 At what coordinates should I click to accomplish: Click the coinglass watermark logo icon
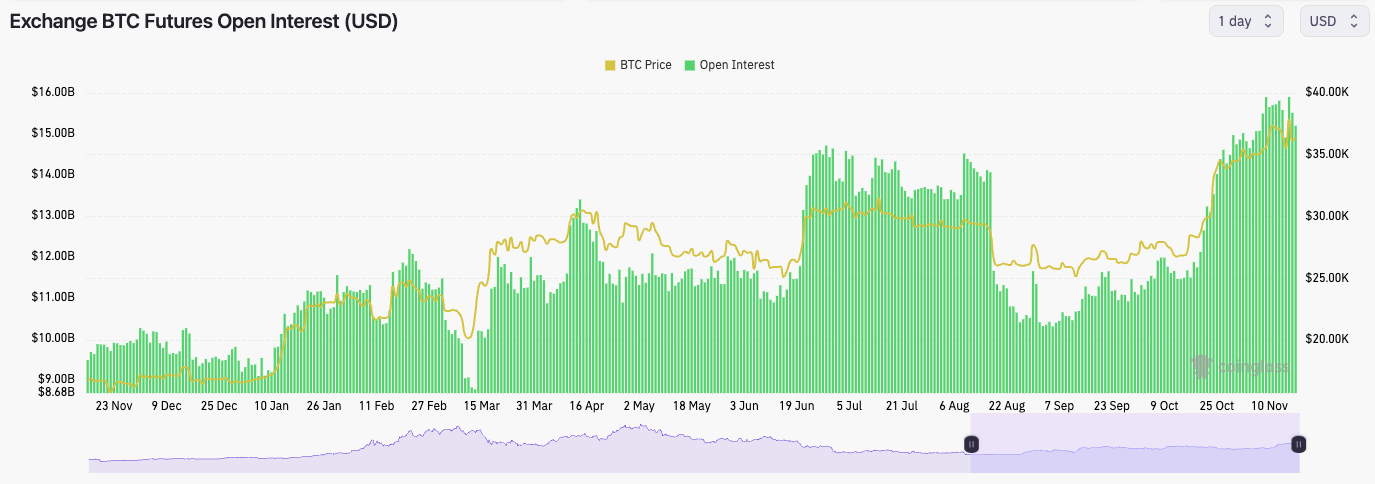coord(1202,367)
